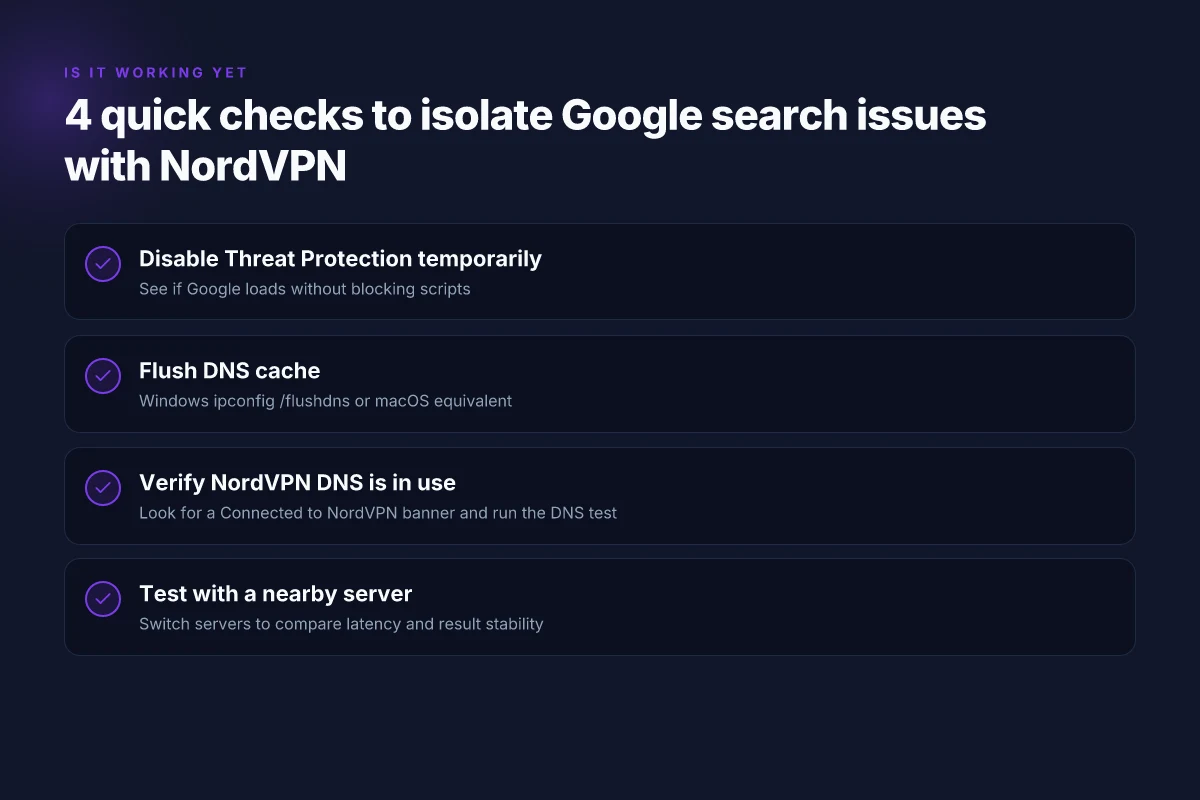Click the 'Look for a Connected to NordVPN banner' text
Image resolution: width=1200 pixels, height=800 pixels.
point(378,513)
